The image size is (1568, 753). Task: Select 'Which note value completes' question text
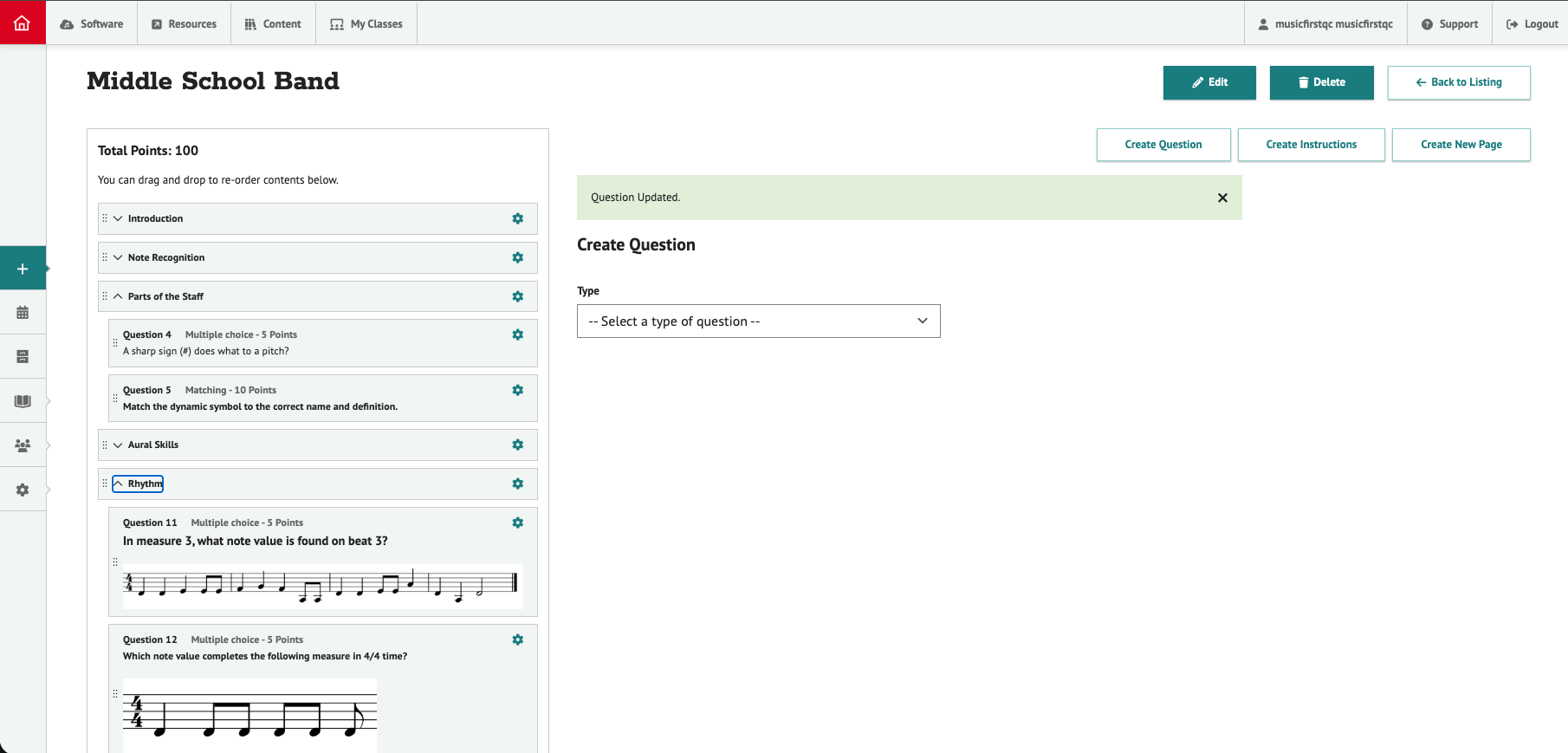point(265,656)
